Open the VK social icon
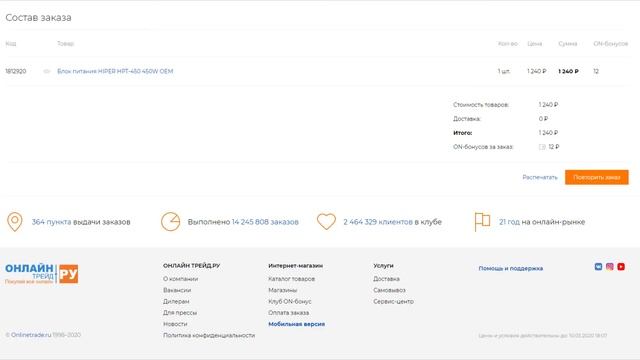The image size is (640, 360). pyautogui.click(x=598, y=267)
